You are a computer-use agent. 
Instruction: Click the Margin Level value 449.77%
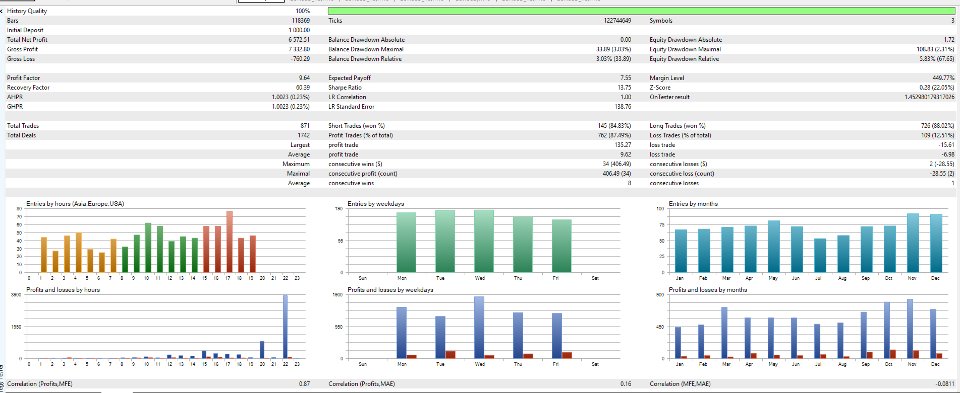943,78
